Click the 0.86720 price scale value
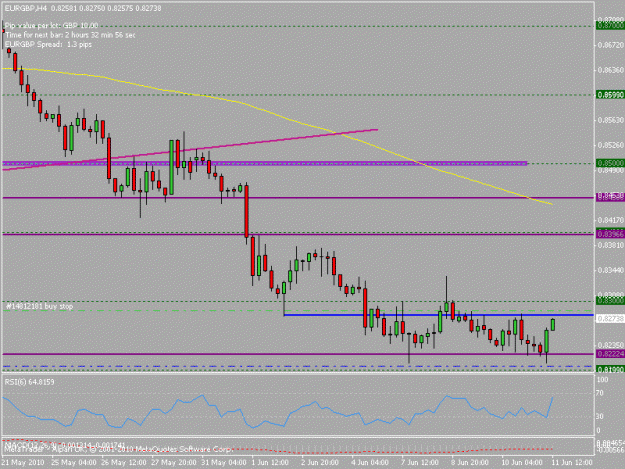 point(610,45)
